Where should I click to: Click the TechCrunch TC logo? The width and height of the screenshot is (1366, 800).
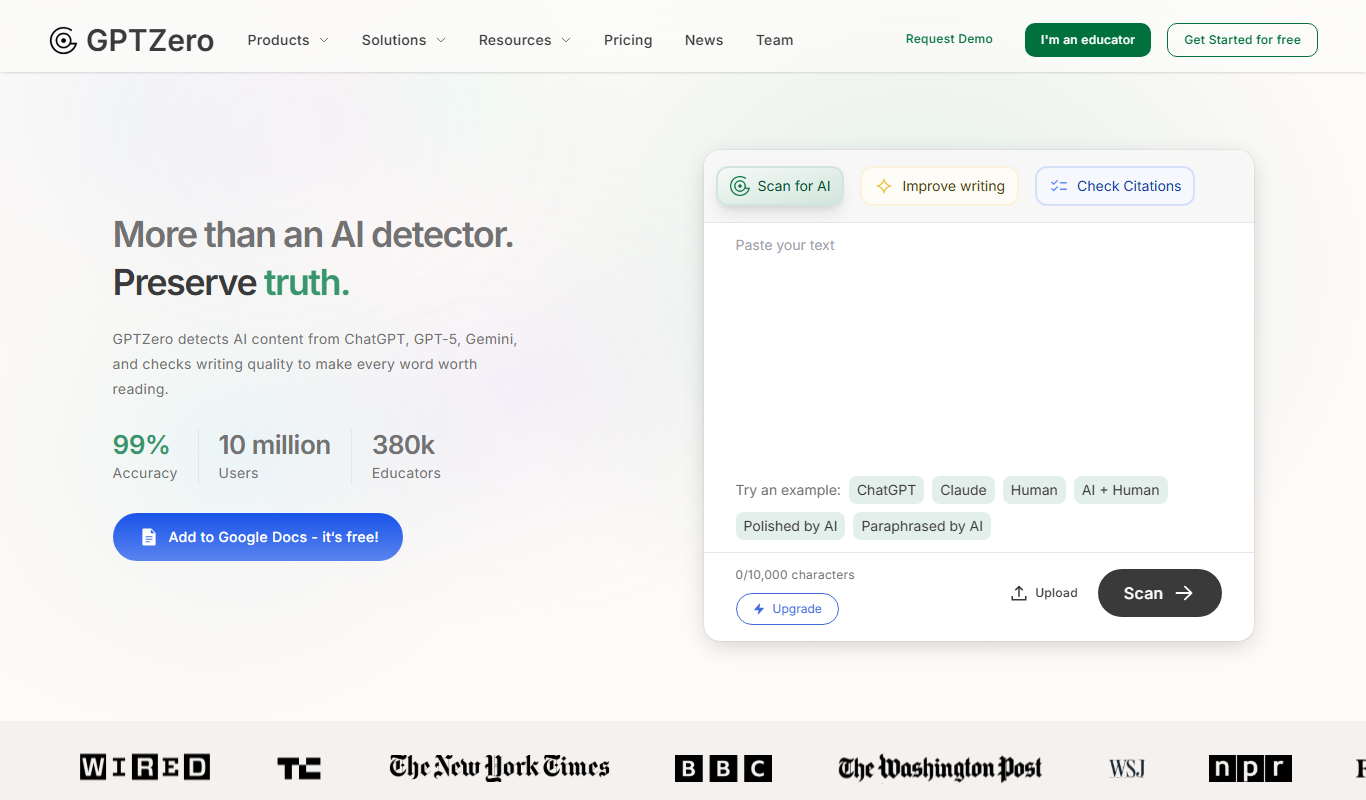[x=299, y=768]
